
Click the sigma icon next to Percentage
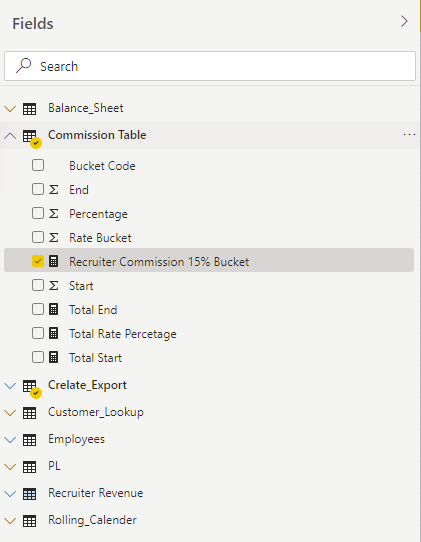(x=54, y=213)
